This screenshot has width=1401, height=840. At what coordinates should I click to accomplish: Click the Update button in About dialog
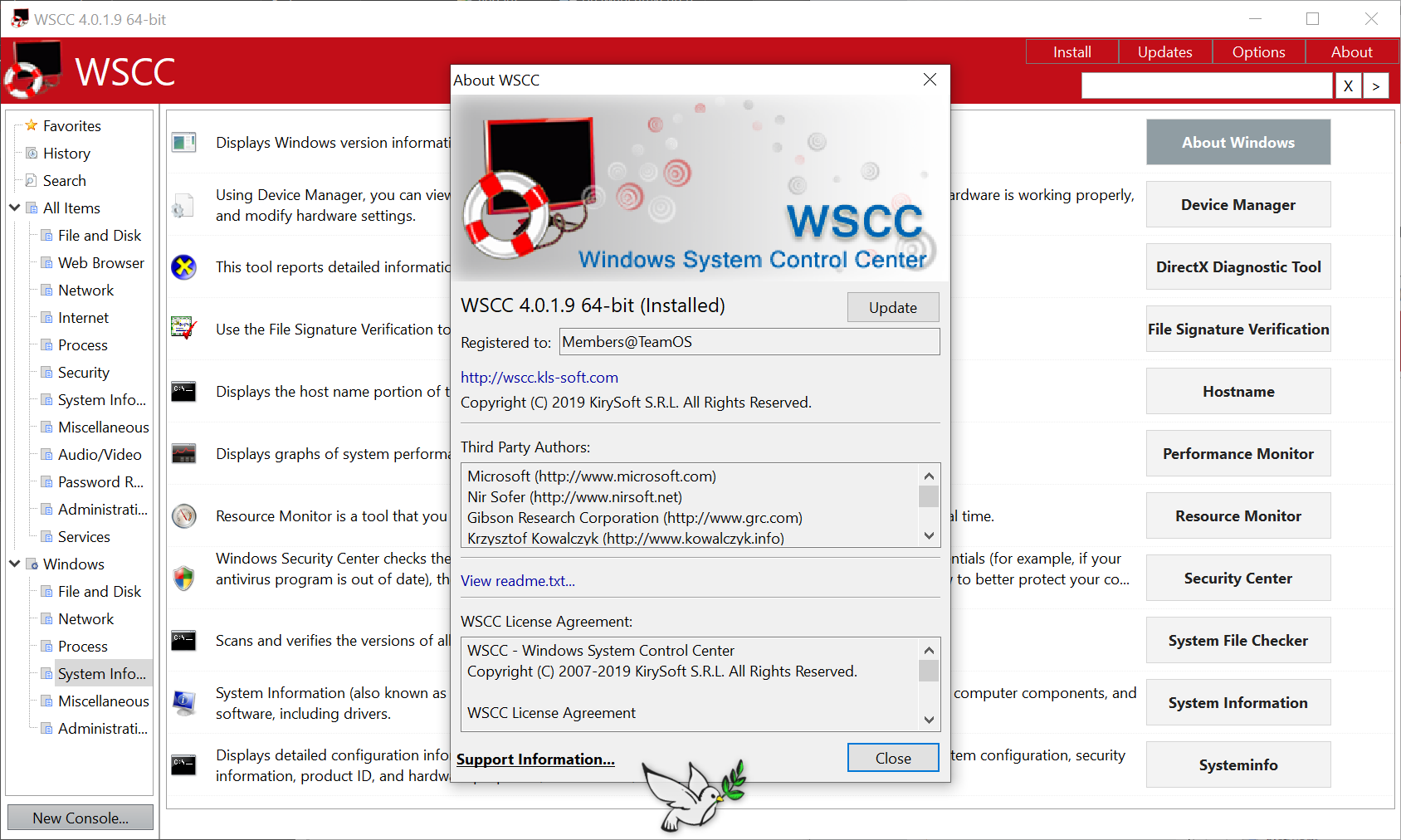[893, 307]
